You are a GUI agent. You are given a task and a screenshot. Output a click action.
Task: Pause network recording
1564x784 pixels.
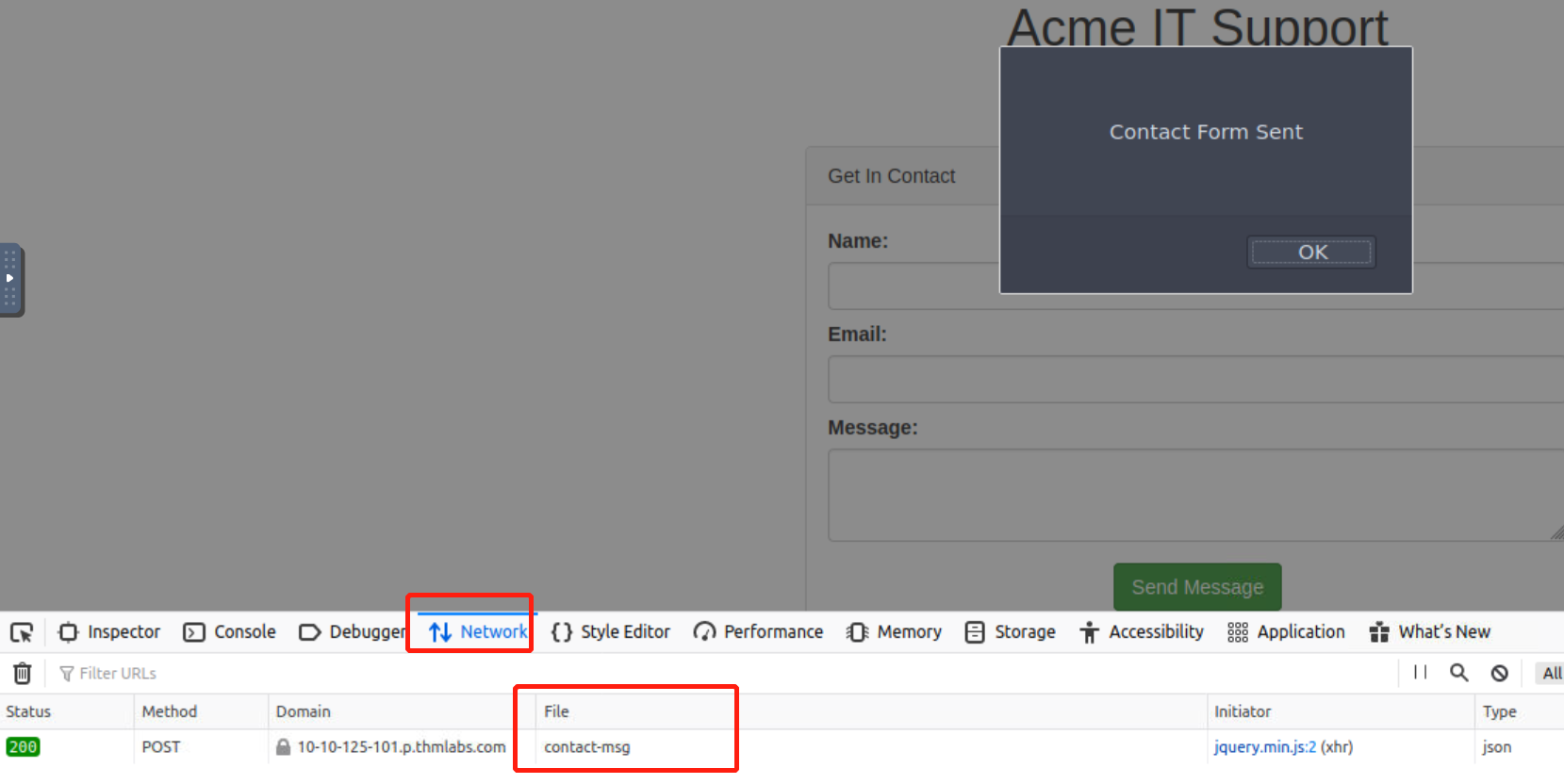click(1420, 673)
